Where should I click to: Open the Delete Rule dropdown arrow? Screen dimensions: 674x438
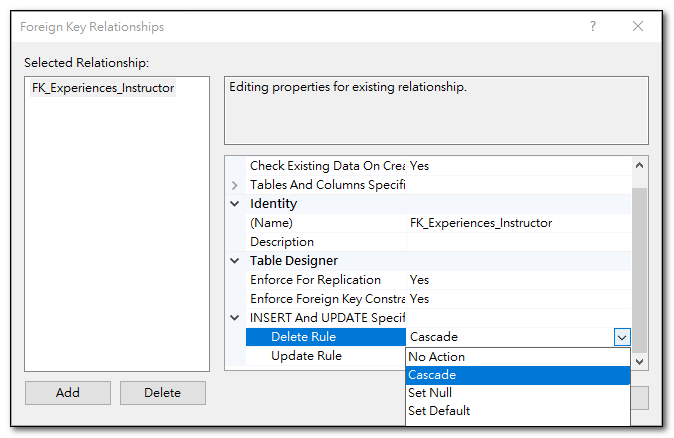pos(622,337)
